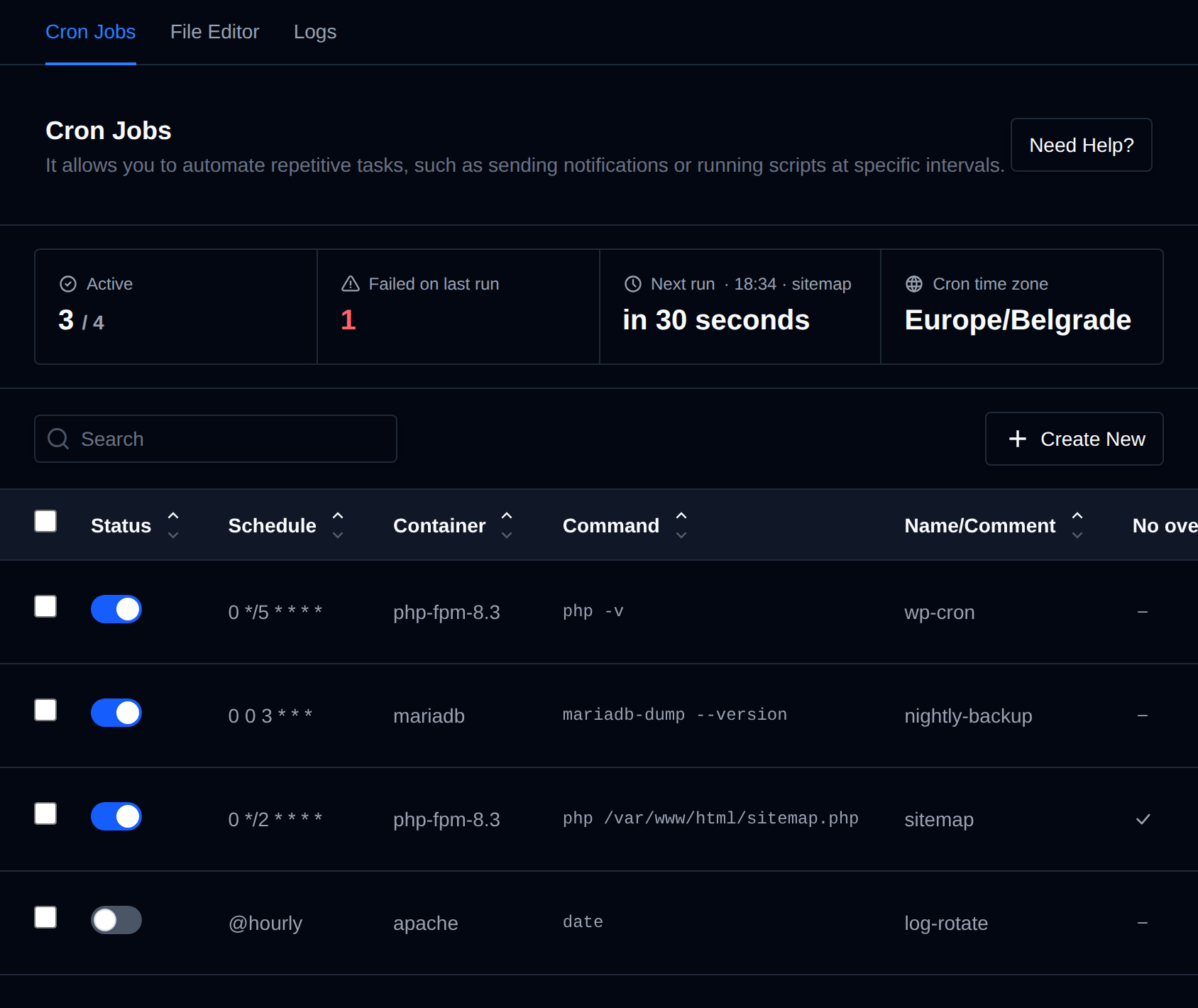Click the Active checkmark circle icon
Viewport: 1198px width, 1008px height.
pos(68,284)
